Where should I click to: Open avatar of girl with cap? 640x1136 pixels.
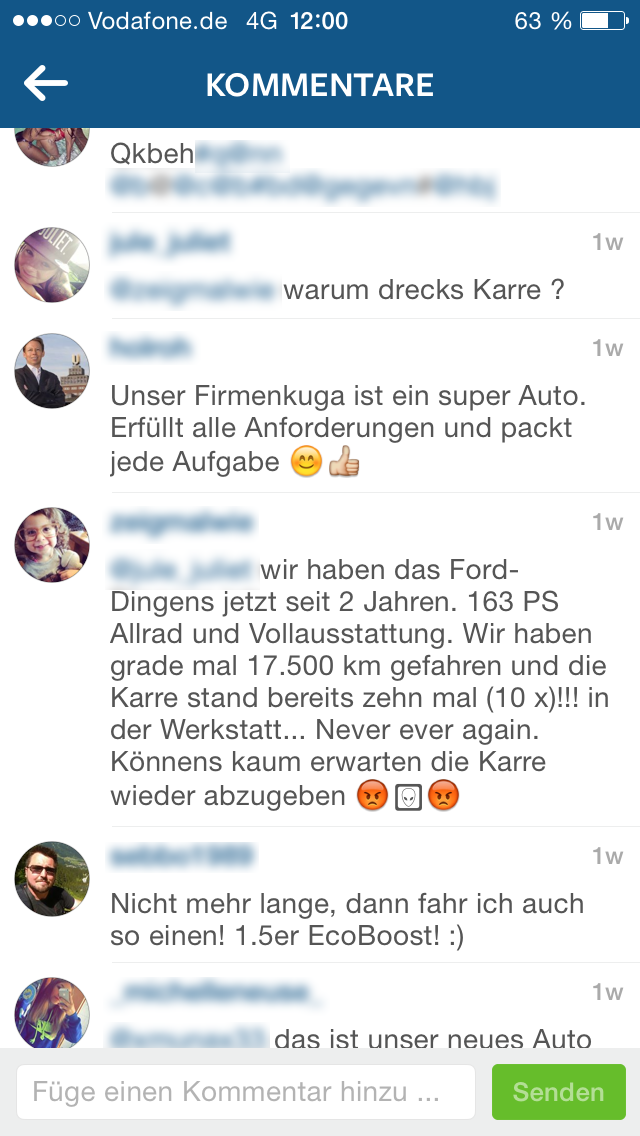(x=52, y=264)
